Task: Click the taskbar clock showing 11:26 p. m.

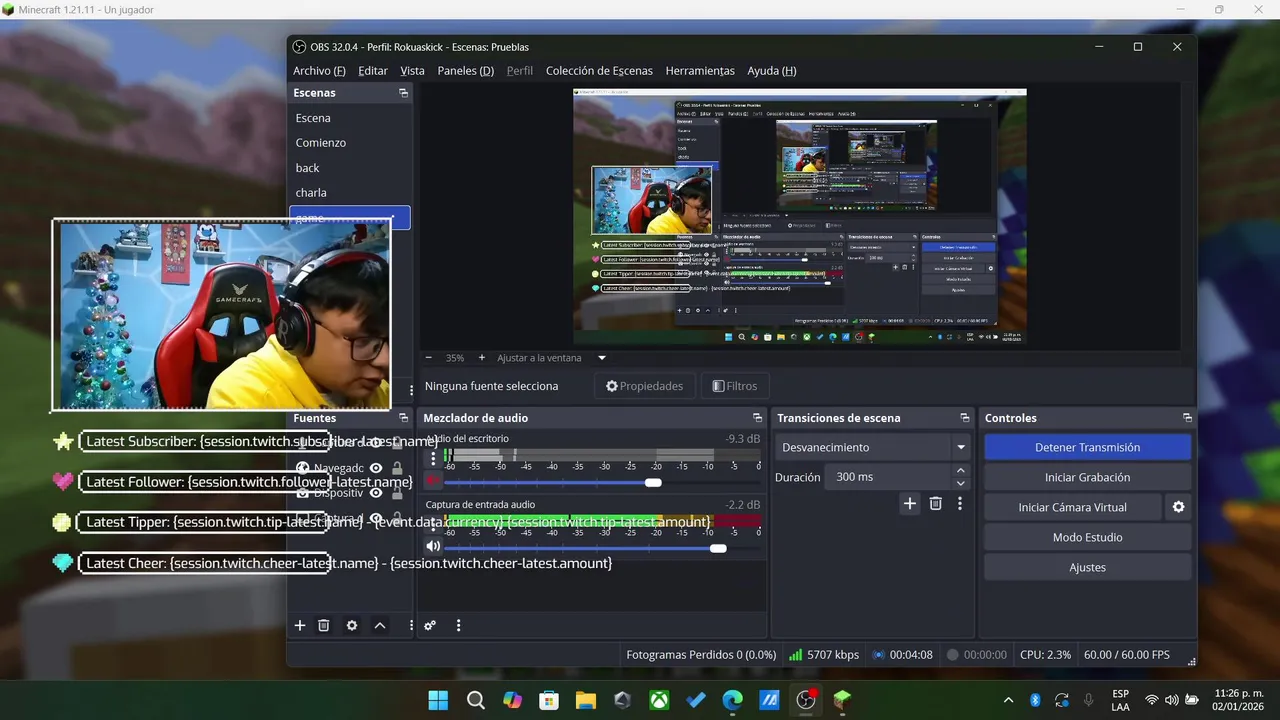Action: click(x=1238, y=700)
